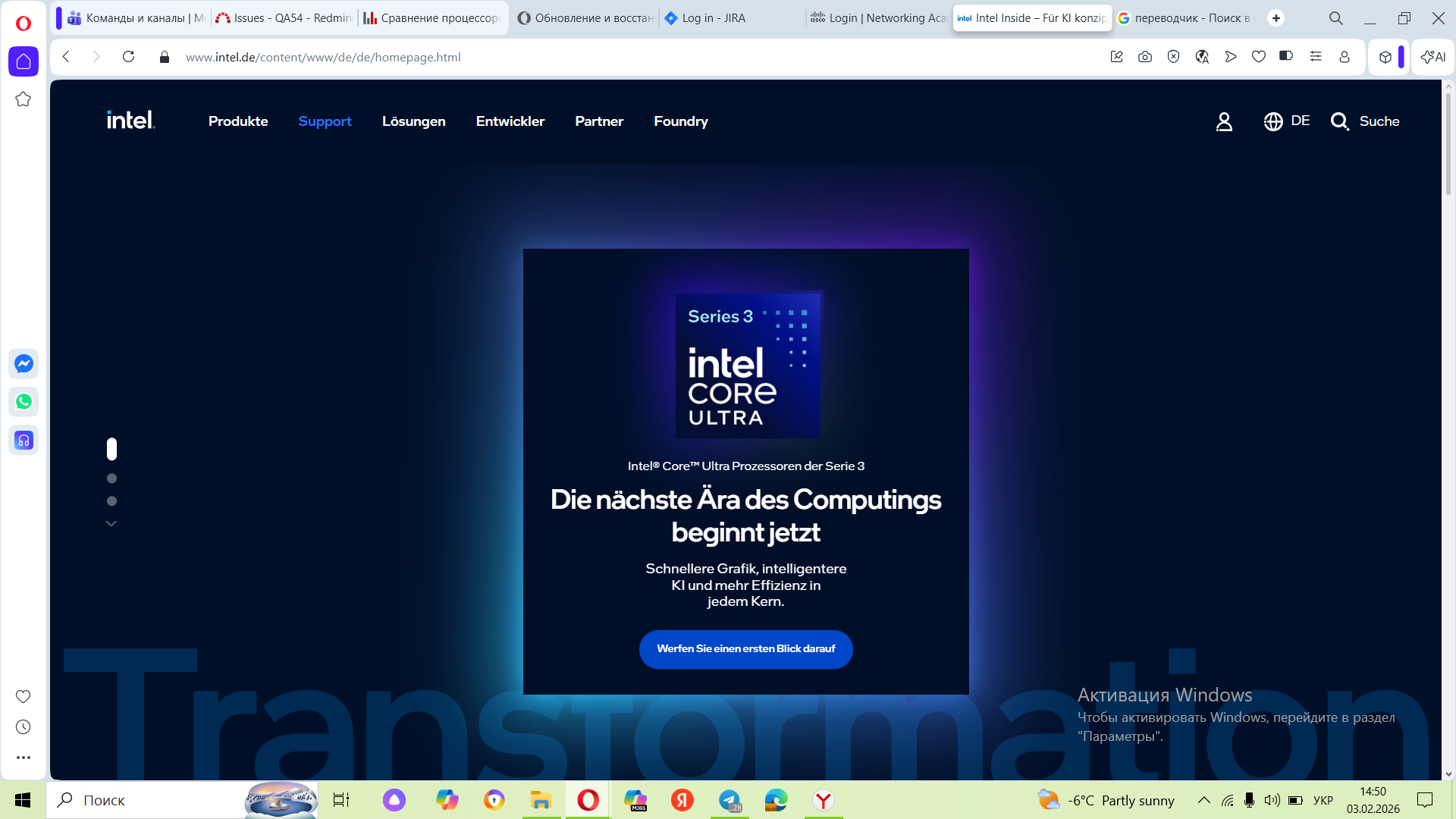The image size is (1456, 819).
Task: Open Messenger in Opera sidebar
Action: (24, 364)
